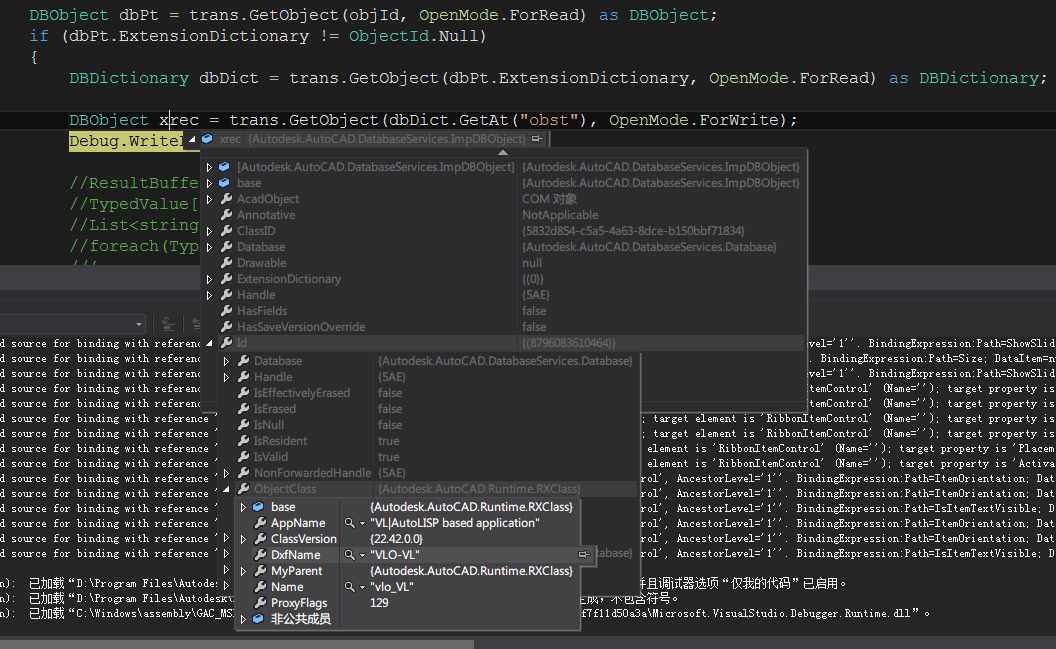
Task: Click the wrench icon beside IsValid
Action: click(243, 457)
